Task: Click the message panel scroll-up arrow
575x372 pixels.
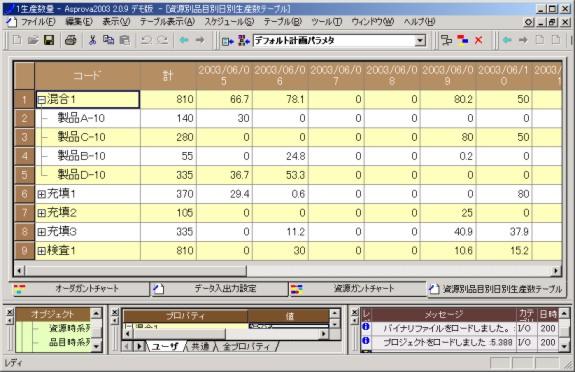Action: [x=564, y=313]
